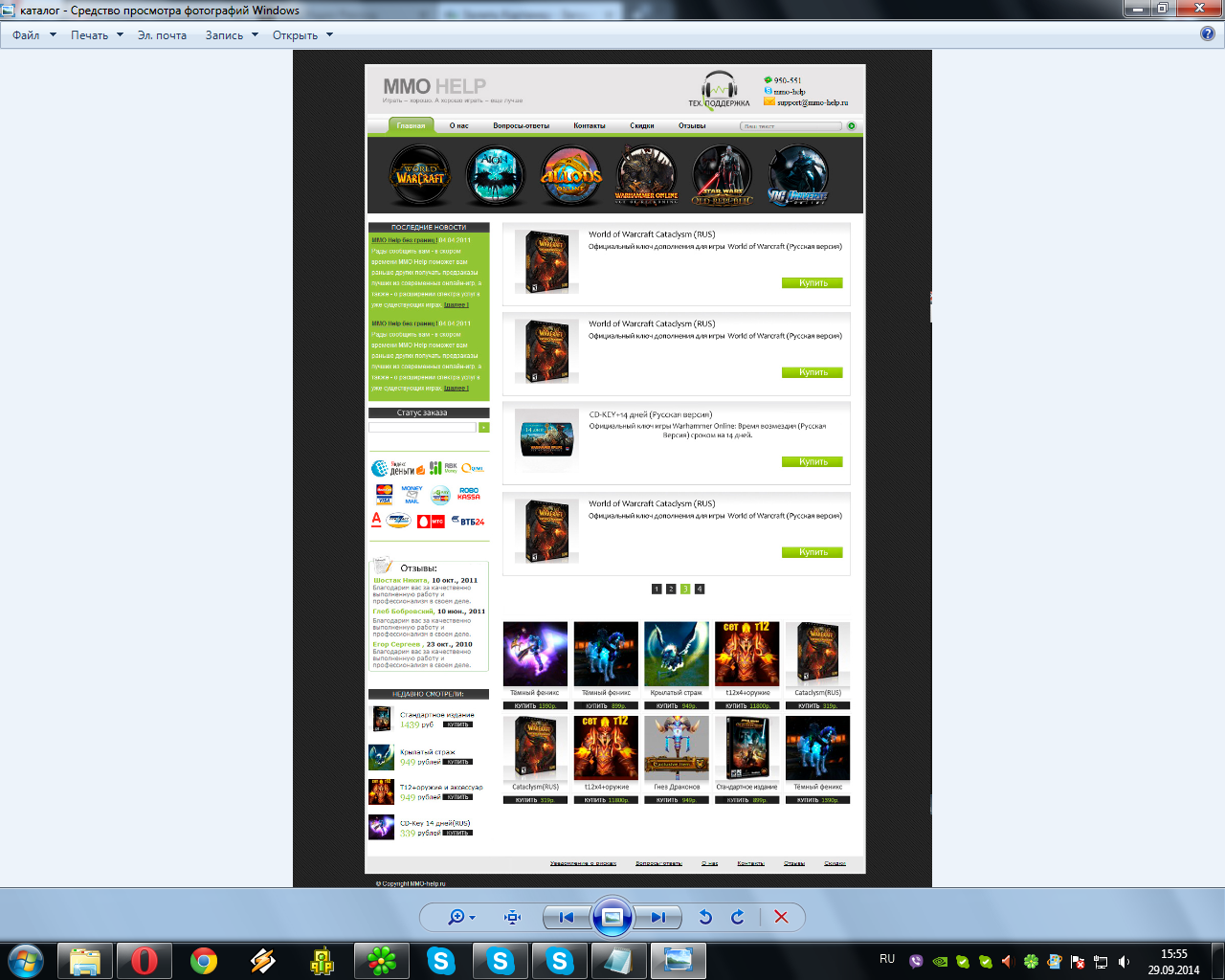Click page 2 in the pictured pagination
This screenshot has height=980, width=1225.
[671, 589]
